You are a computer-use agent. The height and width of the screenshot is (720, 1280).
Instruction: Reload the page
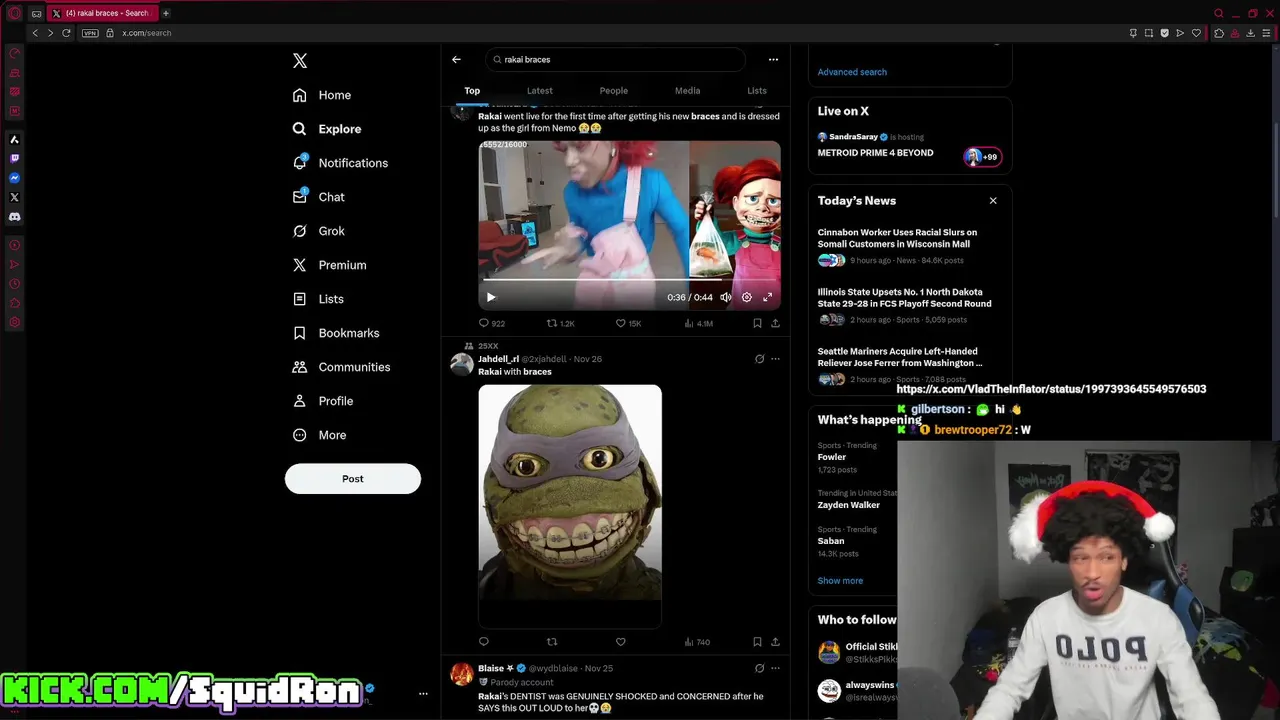(66, 33)
